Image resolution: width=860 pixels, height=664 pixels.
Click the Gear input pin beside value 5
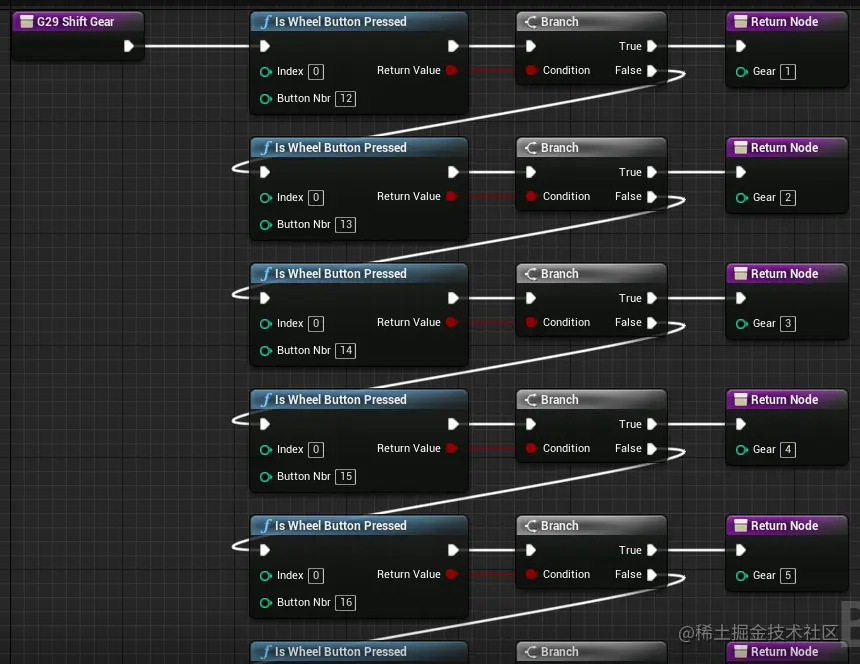point(742,576)
